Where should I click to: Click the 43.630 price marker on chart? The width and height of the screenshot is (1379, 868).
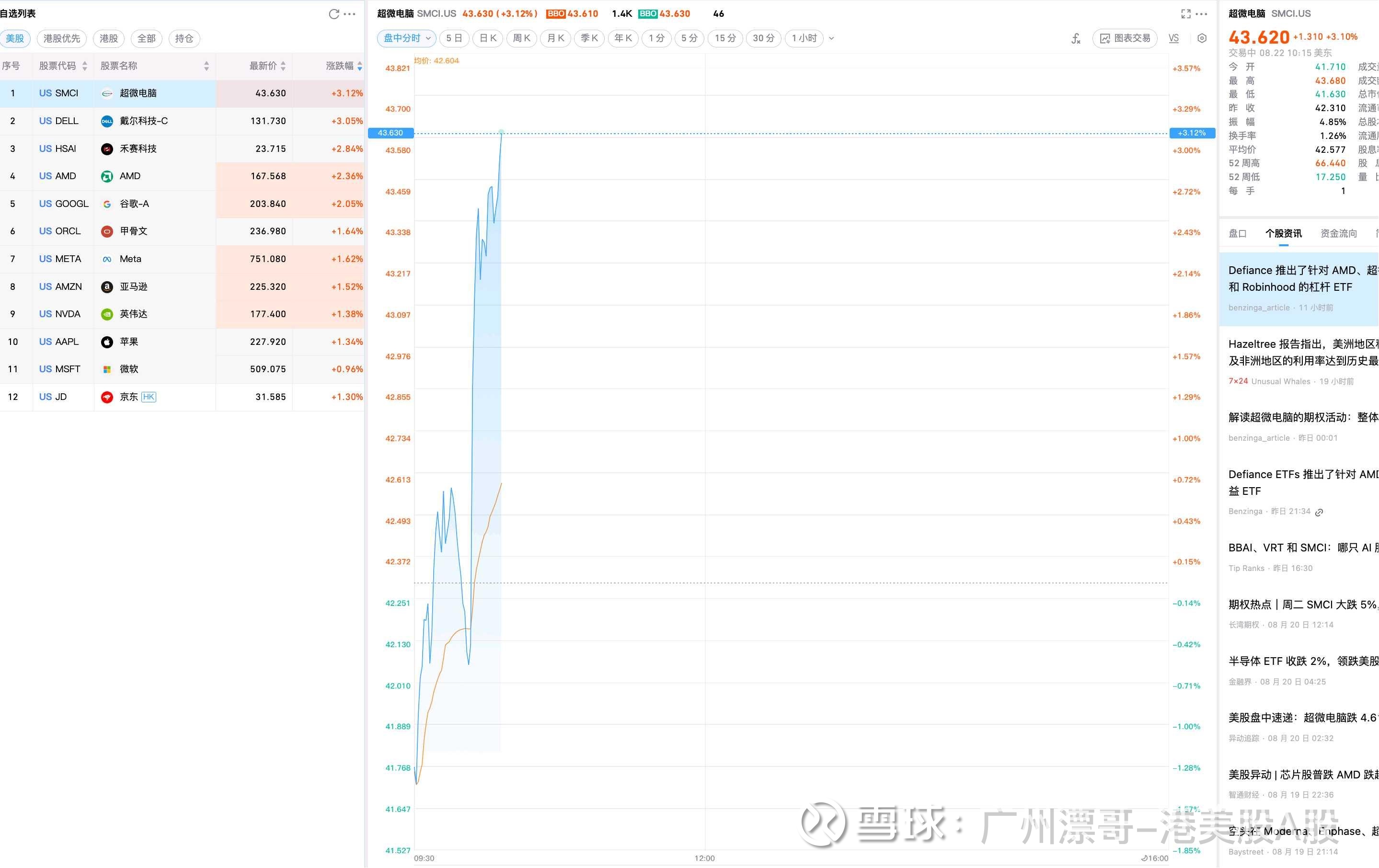391,133
